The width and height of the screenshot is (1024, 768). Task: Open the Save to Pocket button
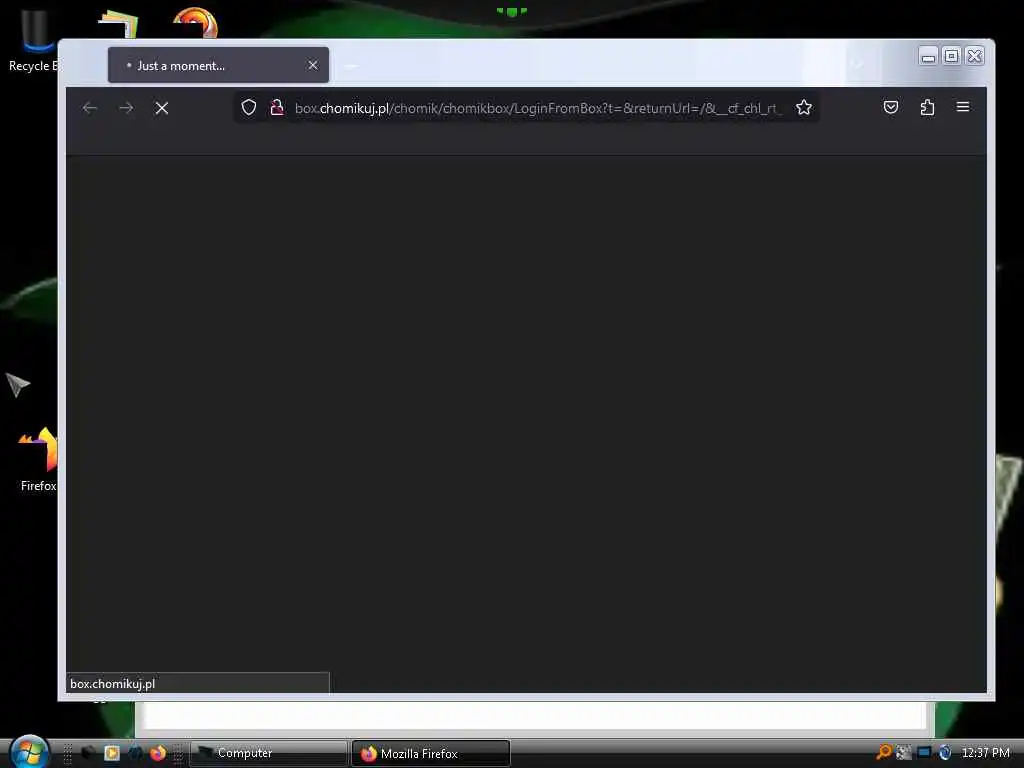891,107
